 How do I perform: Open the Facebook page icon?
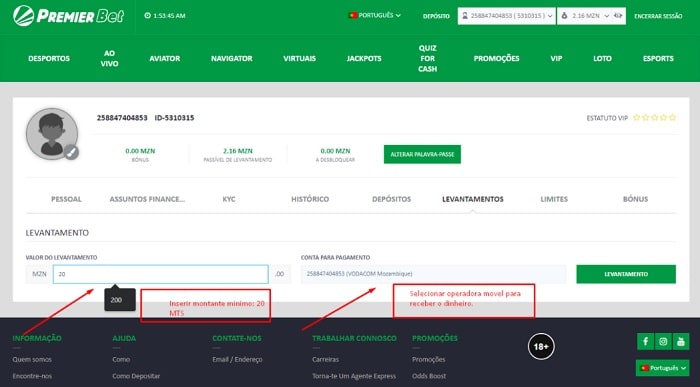tap(645, 341)
